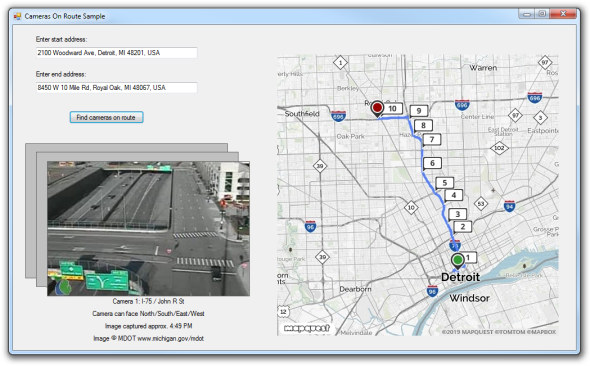Click the start address input field
This screenshot has height=366, width=590.
[116, 53]
